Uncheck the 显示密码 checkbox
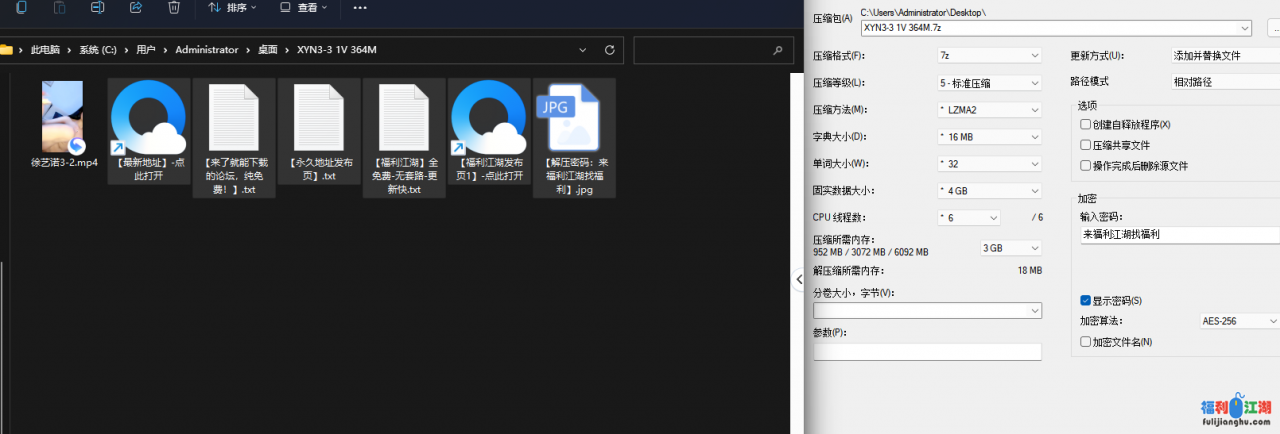The width and height of the screenshot is (1280, 434). pos(1086,301)
